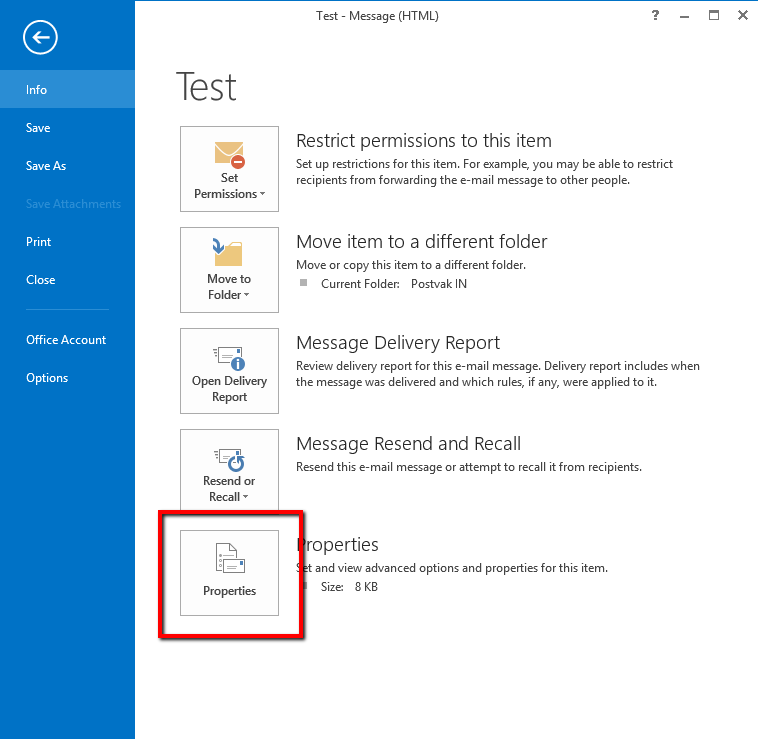
Task: Choose Save from the left menu
Action: pyautogui.click(x=38, y=128)
